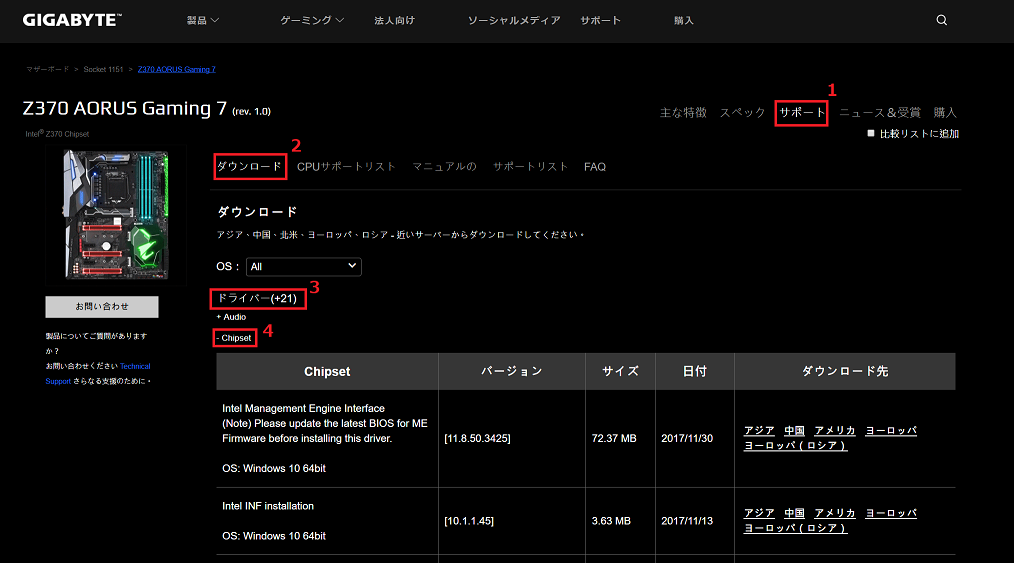Collapse the - Chipset driver section
Viewport: 1014px width, 563px height.
[x=234, y=338]
